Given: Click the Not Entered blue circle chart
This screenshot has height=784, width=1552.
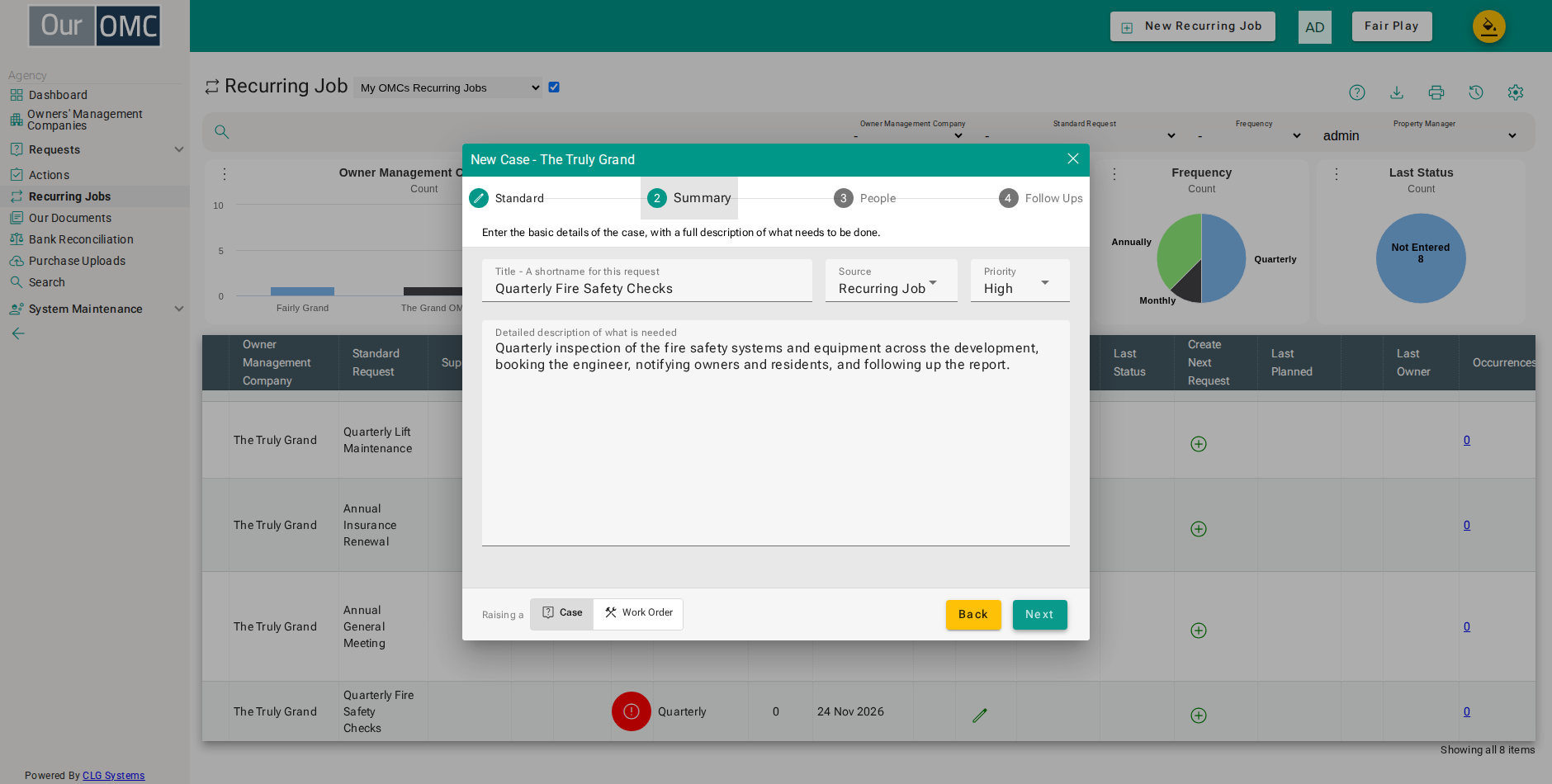Looking at the screenshot, I should tap(1421, 258).
